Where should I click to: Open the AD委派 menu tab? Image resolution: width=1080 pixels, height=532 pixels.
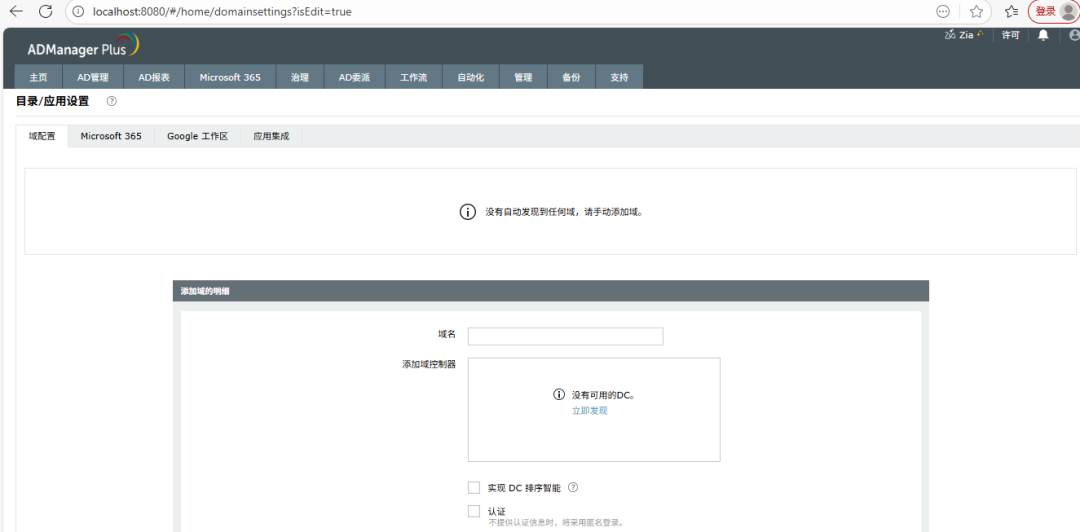[x=354, y=77]
